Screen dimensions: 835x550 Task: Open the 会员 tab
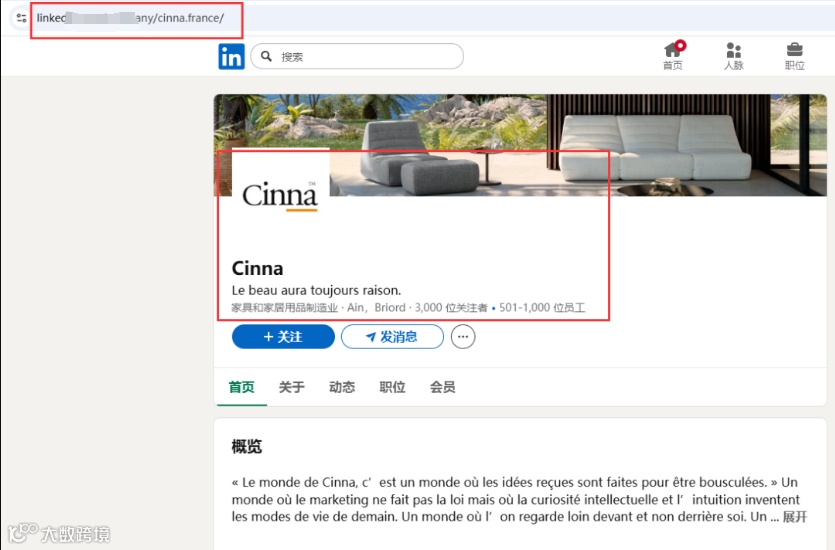pyautogui.click(x=443, y=387)
